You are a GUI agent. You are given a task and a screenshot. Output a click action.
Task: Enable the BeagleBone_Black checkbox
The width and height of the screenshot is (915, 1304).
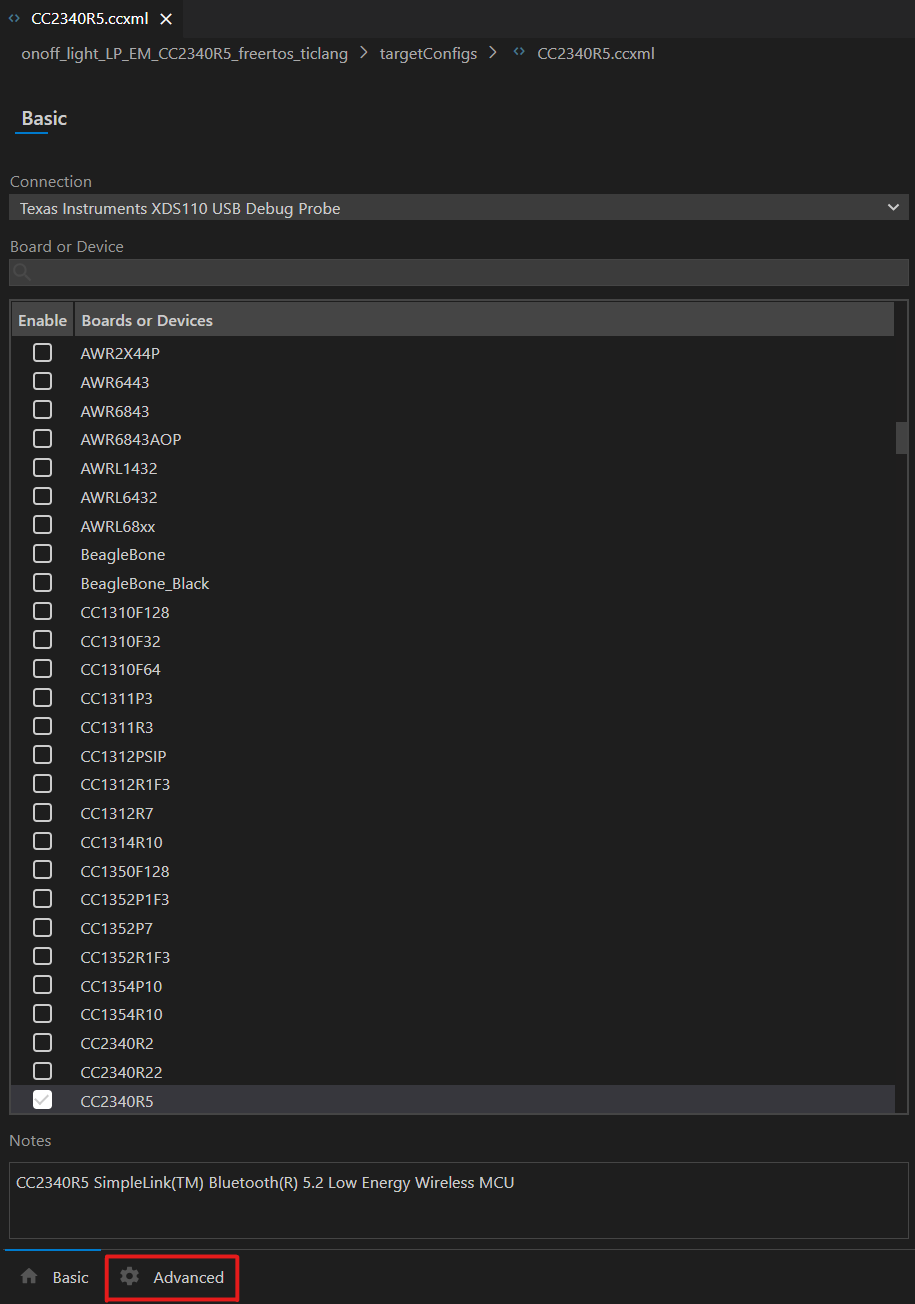tap(43, 582)
